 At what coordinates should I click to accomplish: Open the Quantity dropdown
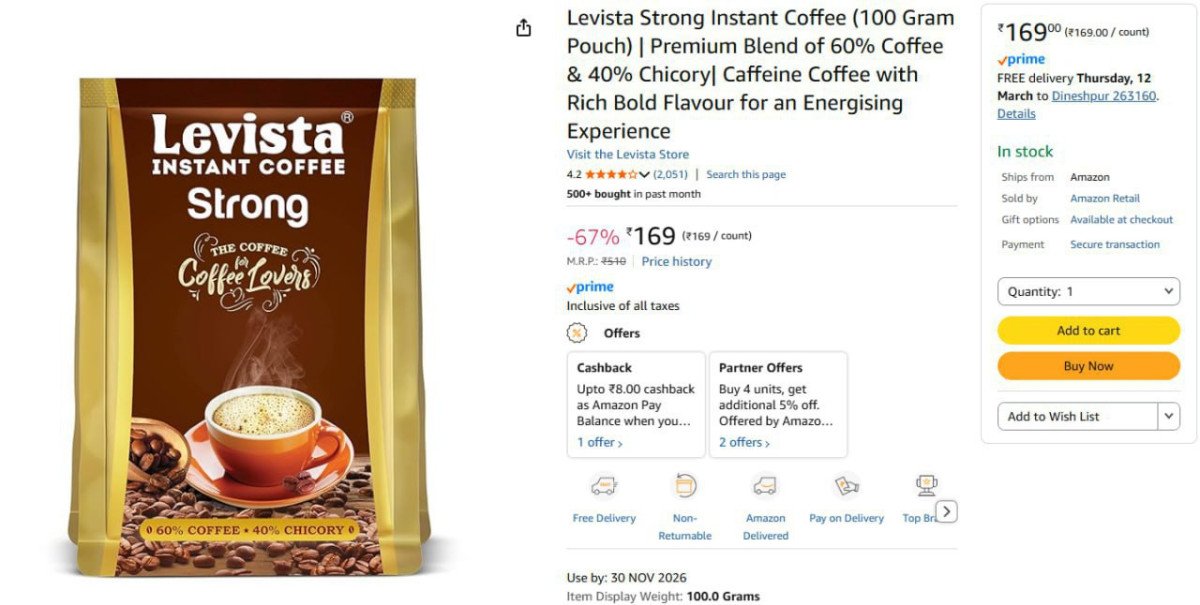[1089, 292]
